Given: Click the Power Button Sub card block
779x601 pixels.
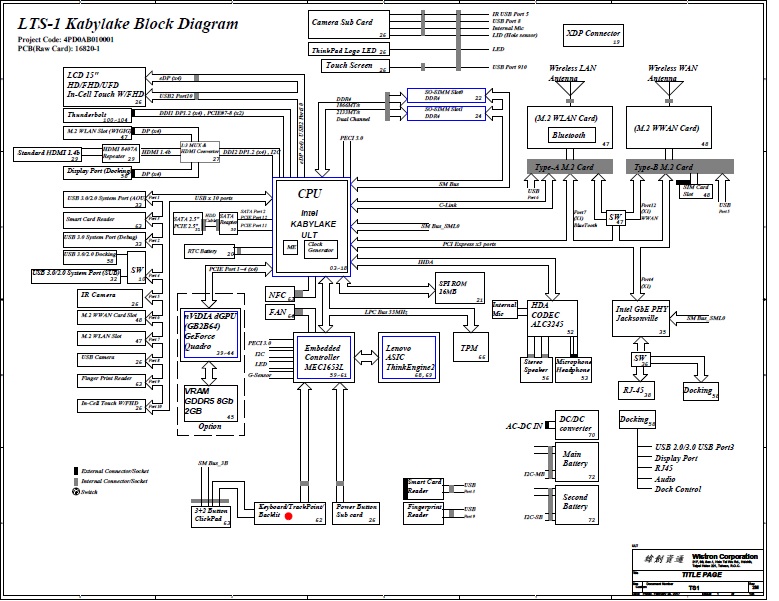Looking at the screenshot, I should pyautogui.click(x=356, y=514).
